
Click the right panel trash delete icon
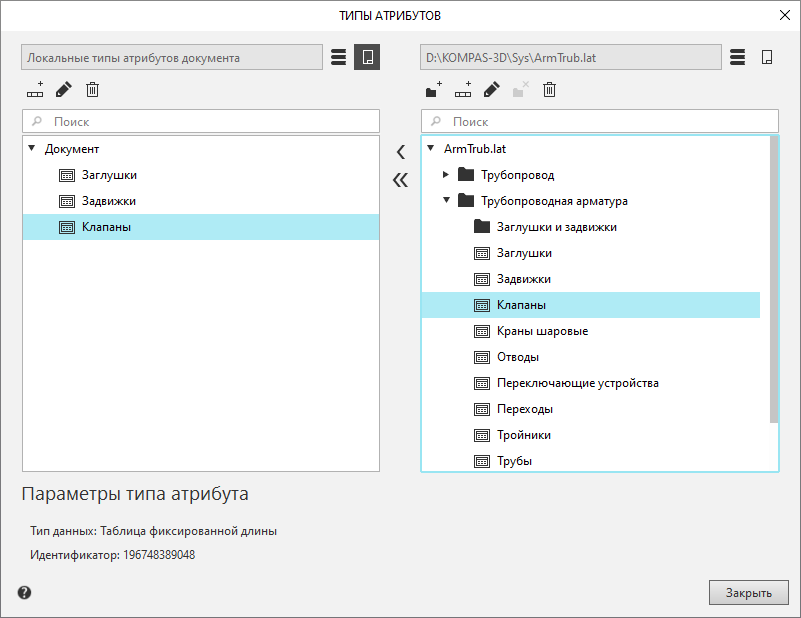click(549, 90)
